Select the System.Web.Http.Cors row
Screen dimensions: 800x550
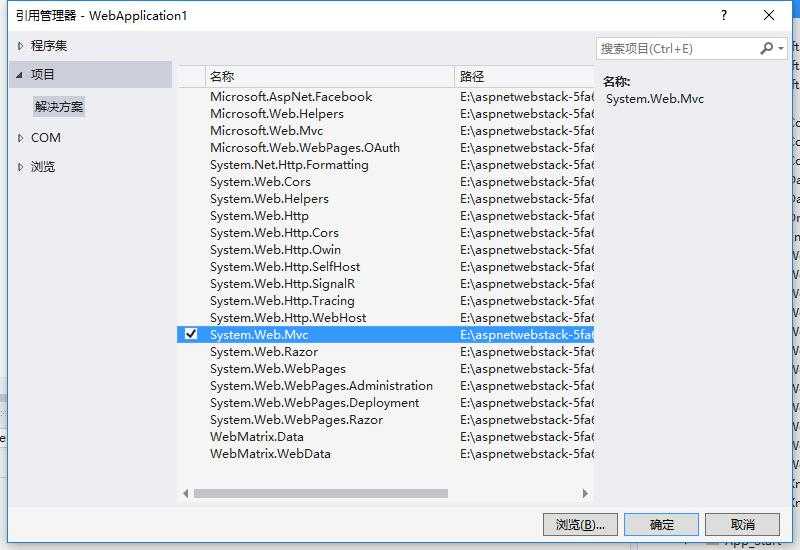point(385,233)
